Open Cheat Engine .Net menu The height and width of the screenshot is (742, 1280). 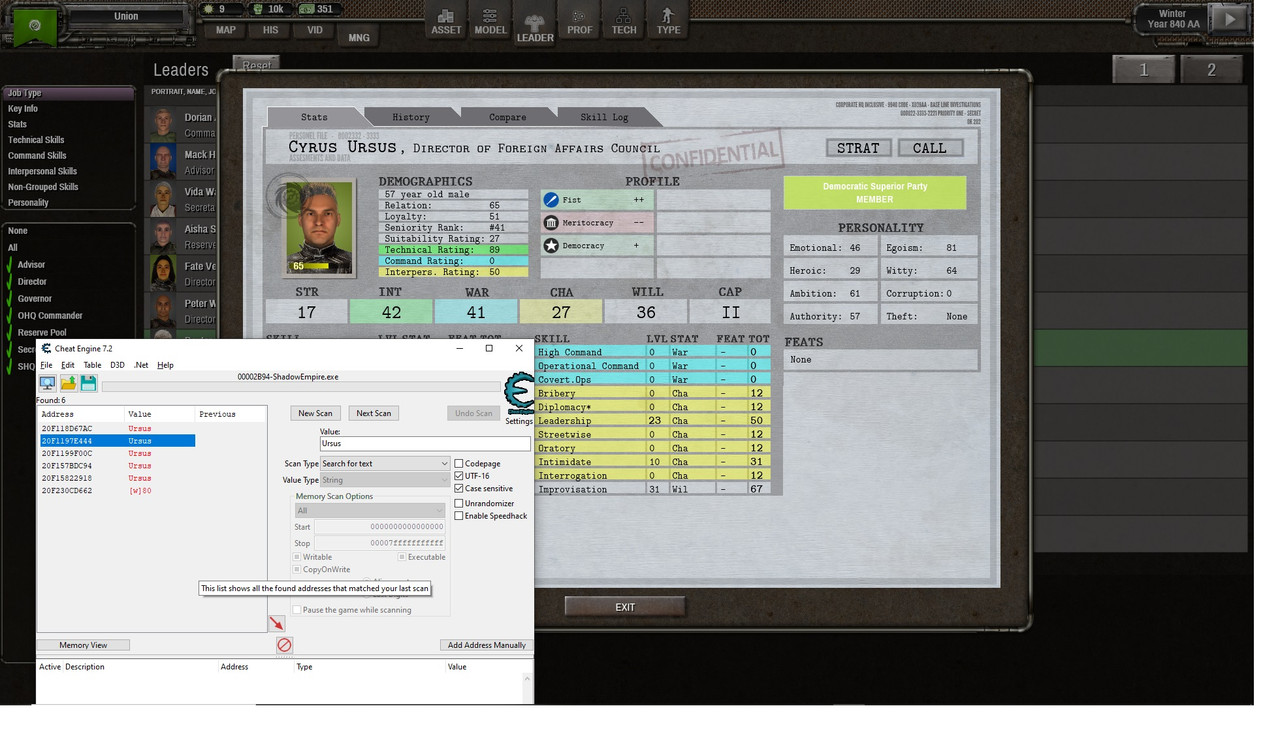141,365
